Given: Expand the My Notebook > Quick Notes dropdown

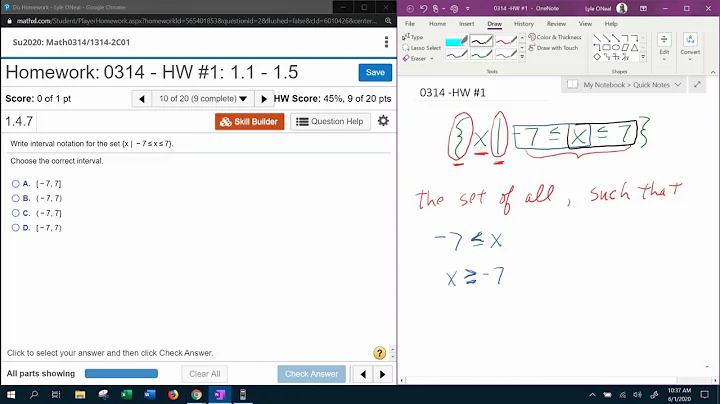Looking at the screenshot, I should (678, 85).
